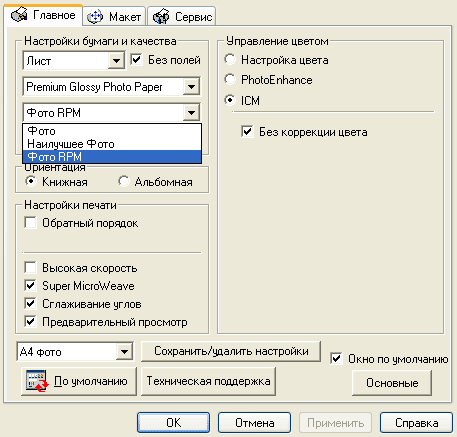
Task: Choose the Альбомная orientation radio button
Action: point(124,182)
